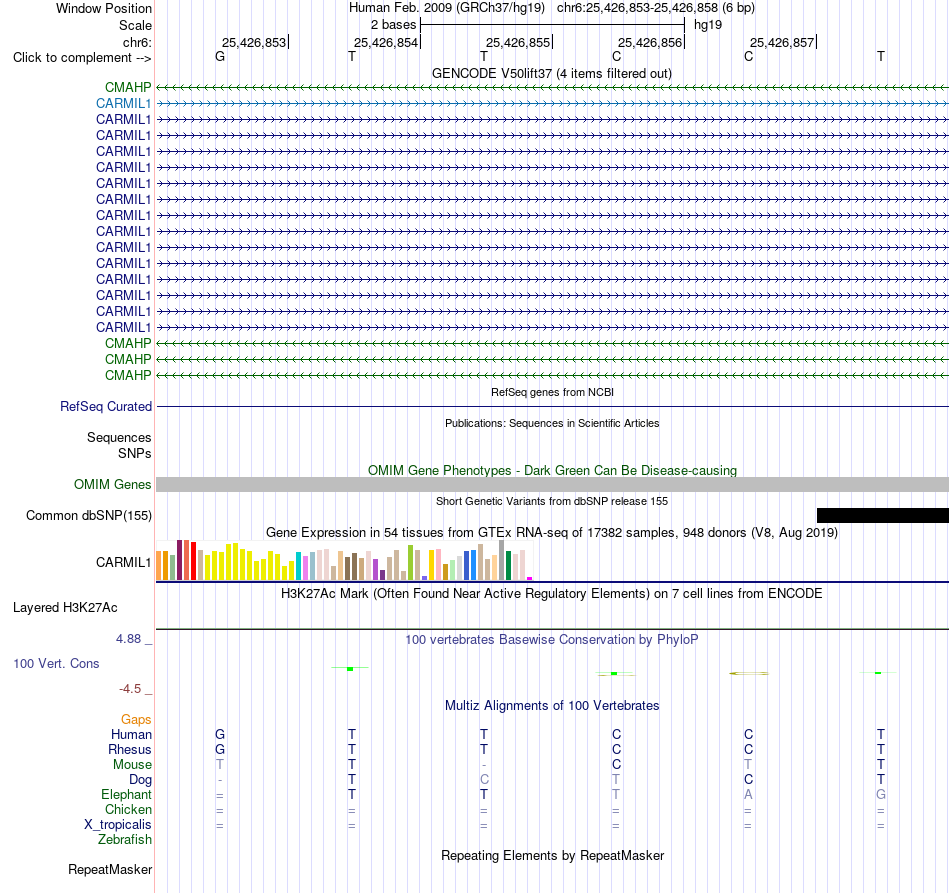Click the A base in the Elephant row
This screenshot has width=950, height=893.
[x=748, y=794]
